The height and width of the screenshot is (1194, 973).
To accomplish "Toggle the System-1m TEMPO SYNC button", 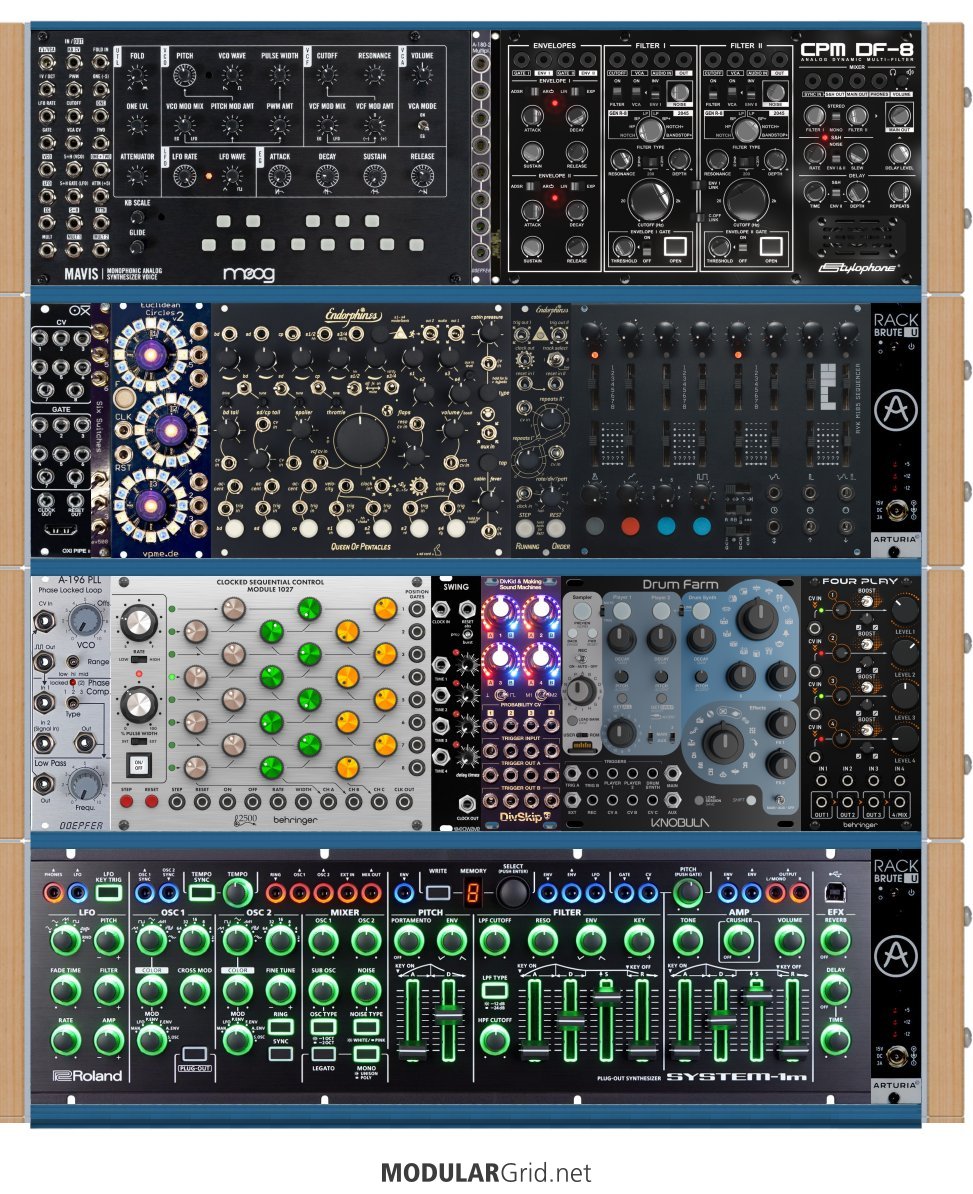I will point(202,892).
